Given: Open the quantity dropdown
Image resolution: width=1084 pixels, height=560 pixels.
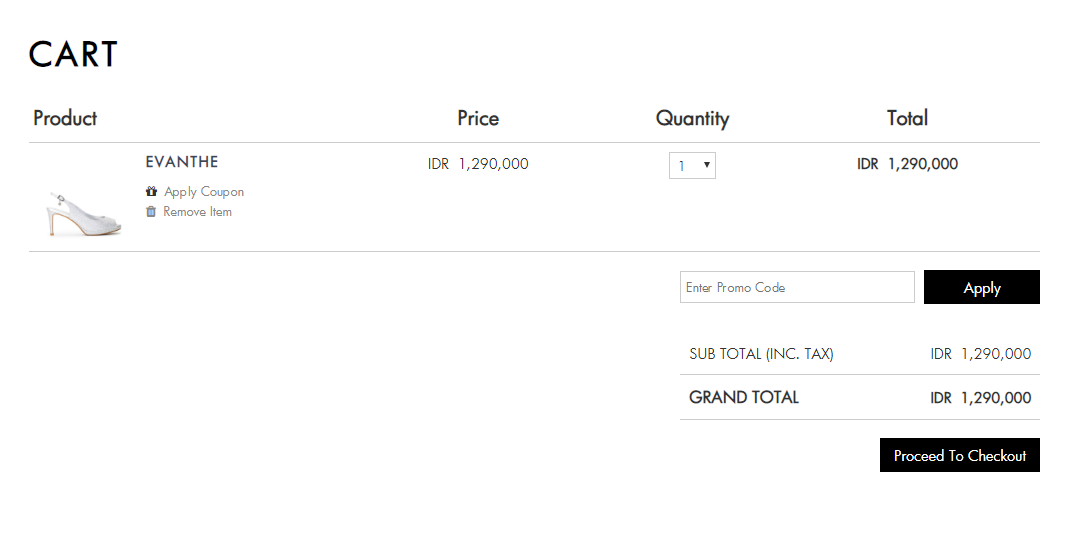Looking at the screenshot, I should [x=692, y=166].
